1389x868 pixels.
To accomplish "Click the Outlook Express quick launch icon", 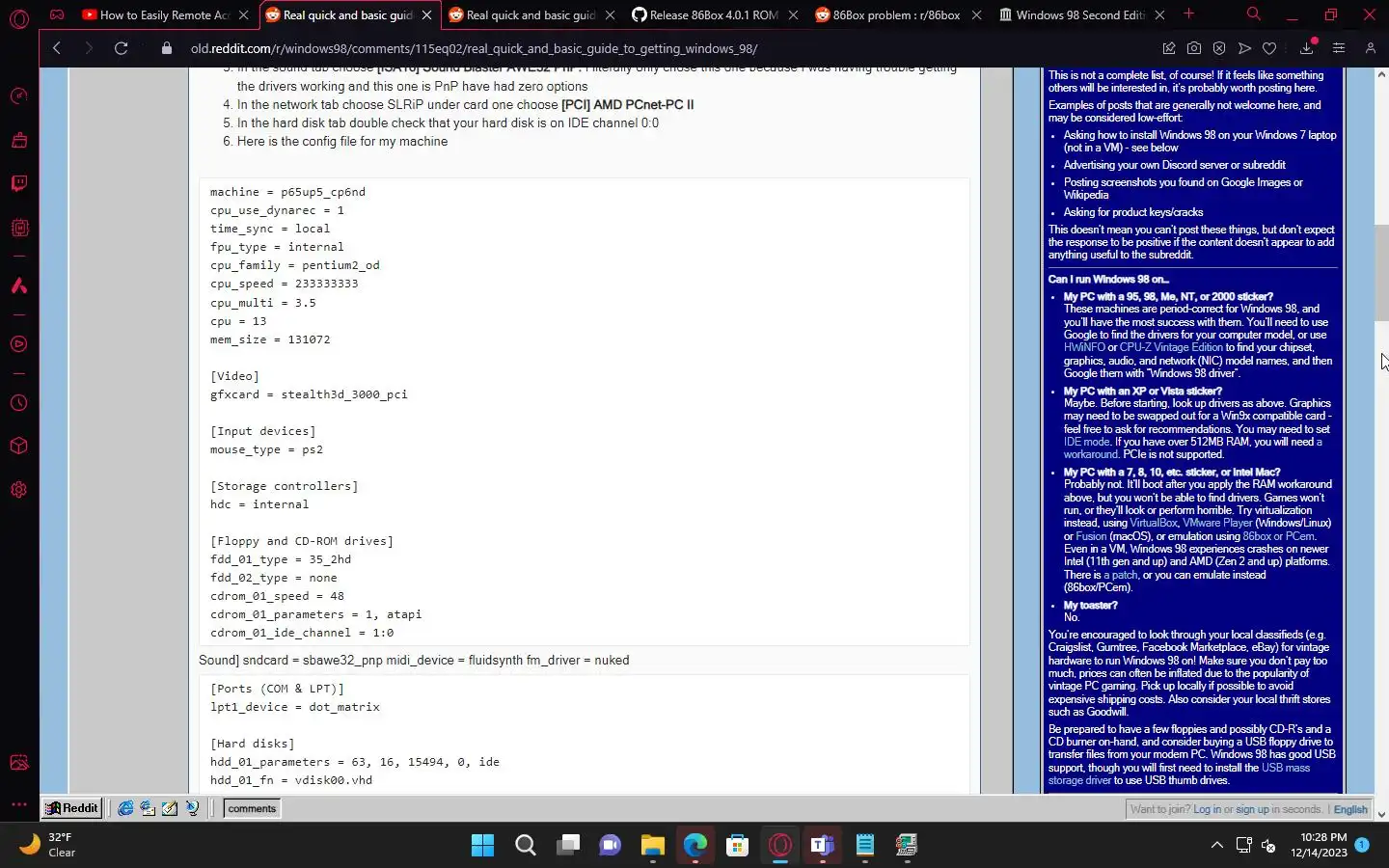I will (x=148, y=808).
